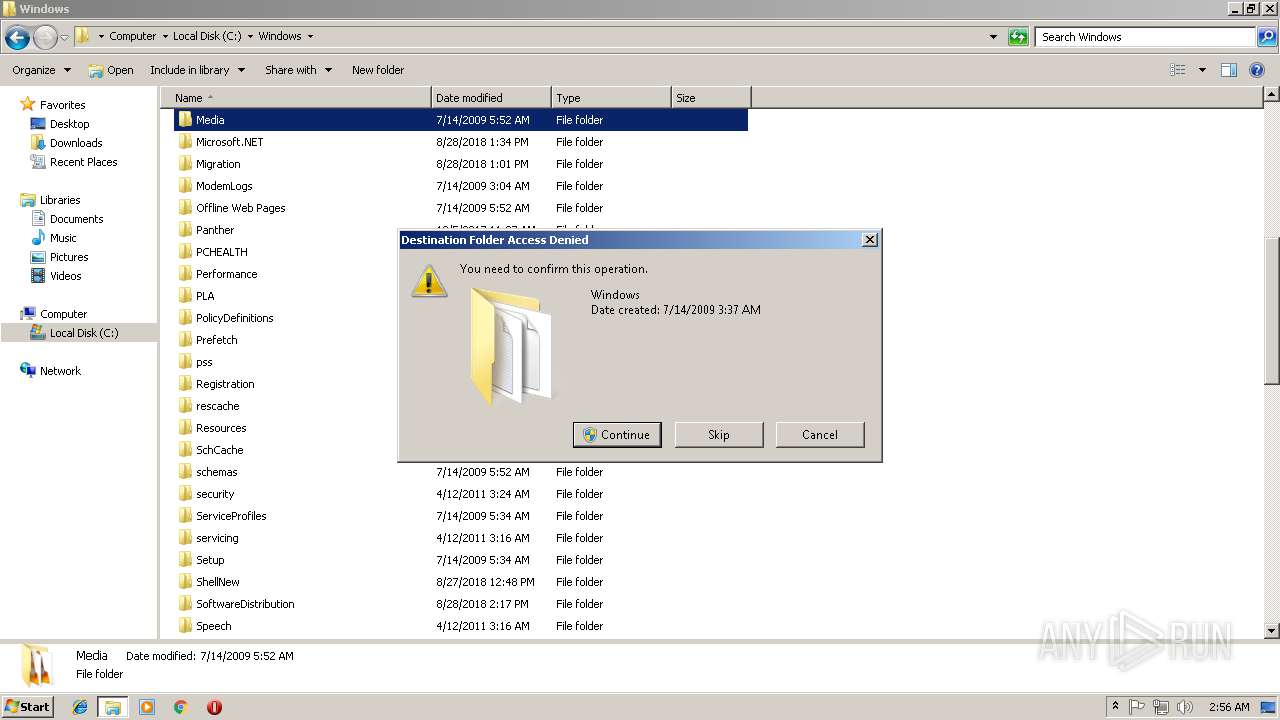Click scroll down arrow of file list
The width and height of the screenshot is (1280, 720).
point(1272,631)
